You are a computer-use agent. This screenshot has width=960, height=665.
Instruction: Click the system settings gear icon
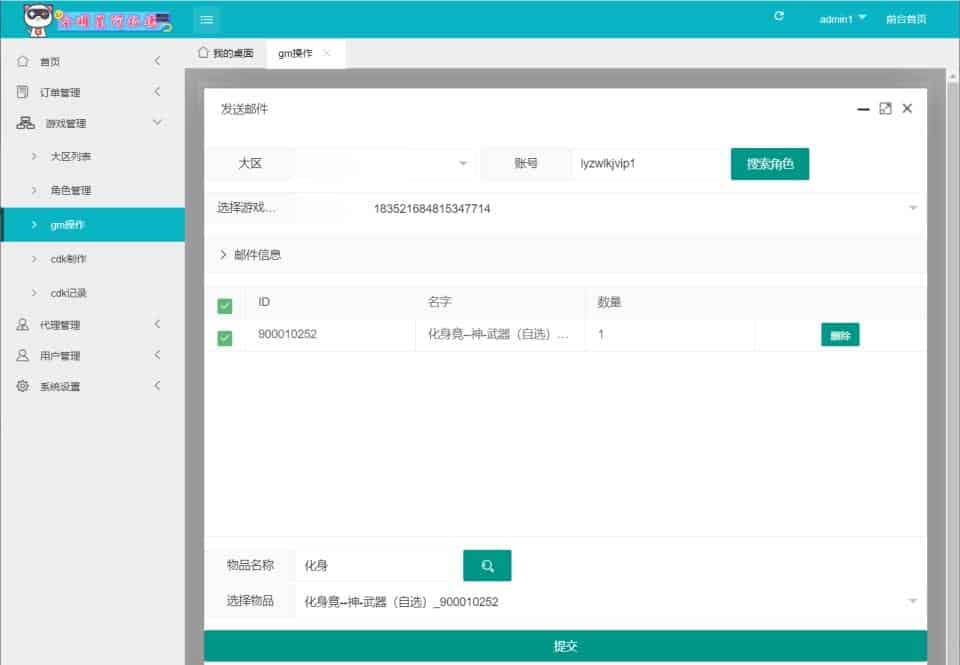pos(23,386)
